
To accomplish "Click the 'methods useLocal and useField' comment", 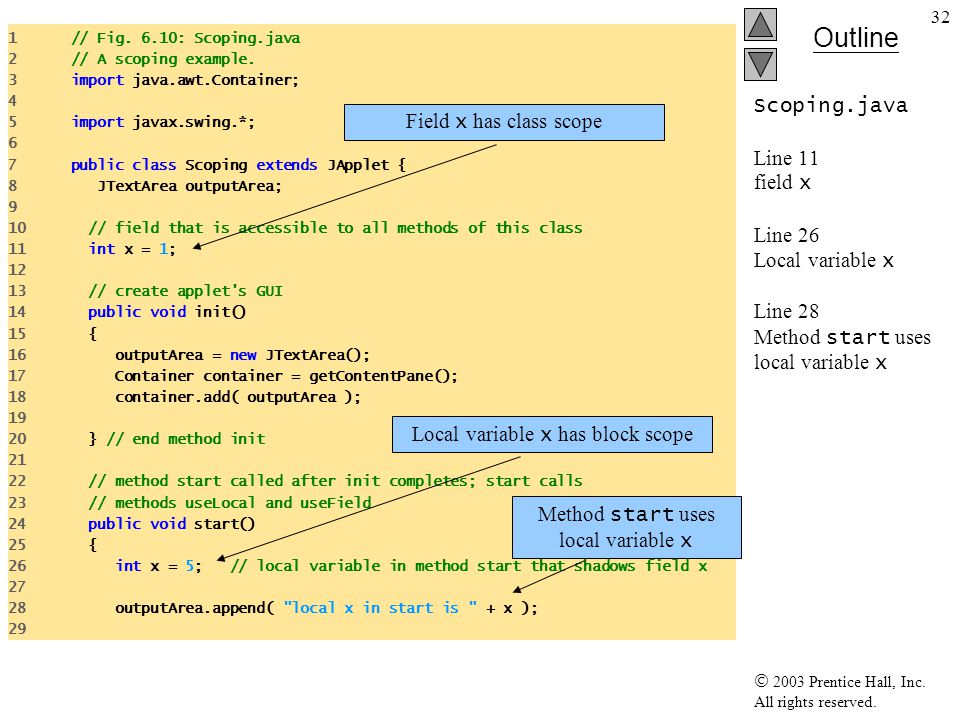I will pos(230,503).
